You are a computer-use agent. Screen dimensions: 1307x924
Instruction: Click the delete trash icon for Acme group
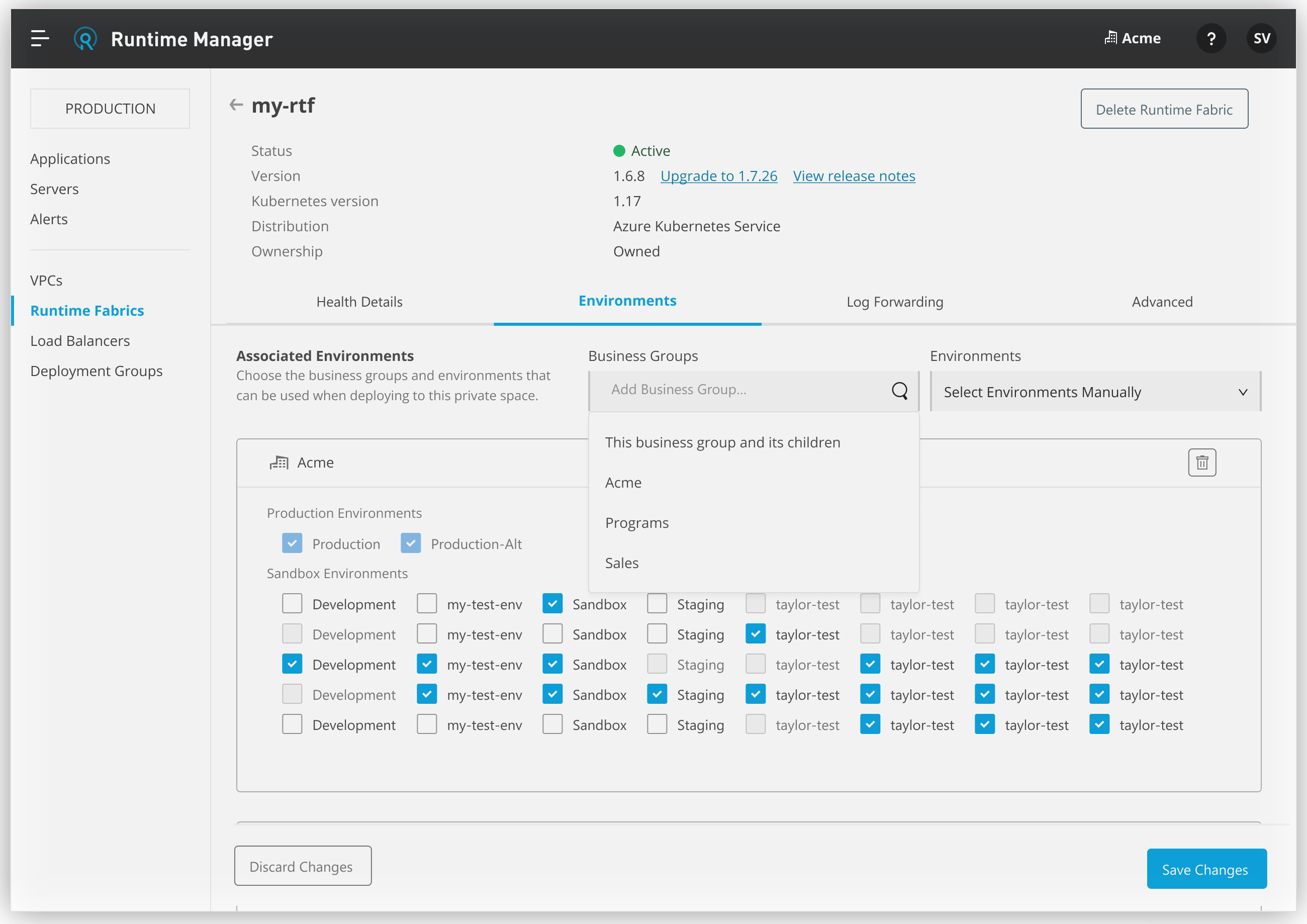click(x=1201, y=462)
